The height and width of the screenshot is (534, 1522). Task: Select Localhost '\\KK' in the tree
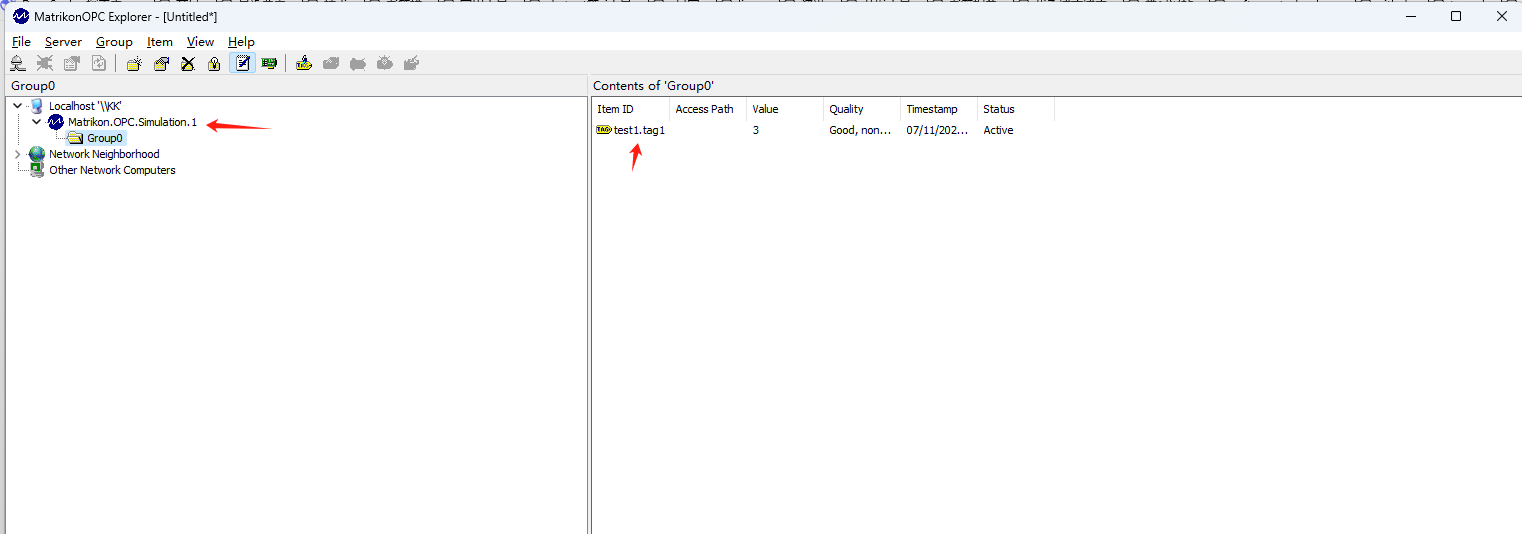(x=85, y=106)
